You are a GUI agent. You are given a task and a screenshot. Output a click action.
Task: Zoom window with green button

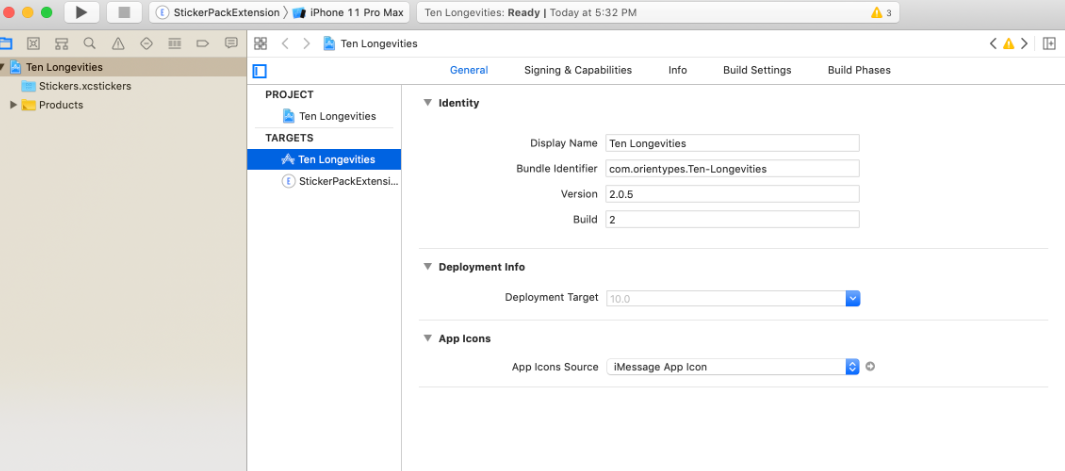[46, 12]
